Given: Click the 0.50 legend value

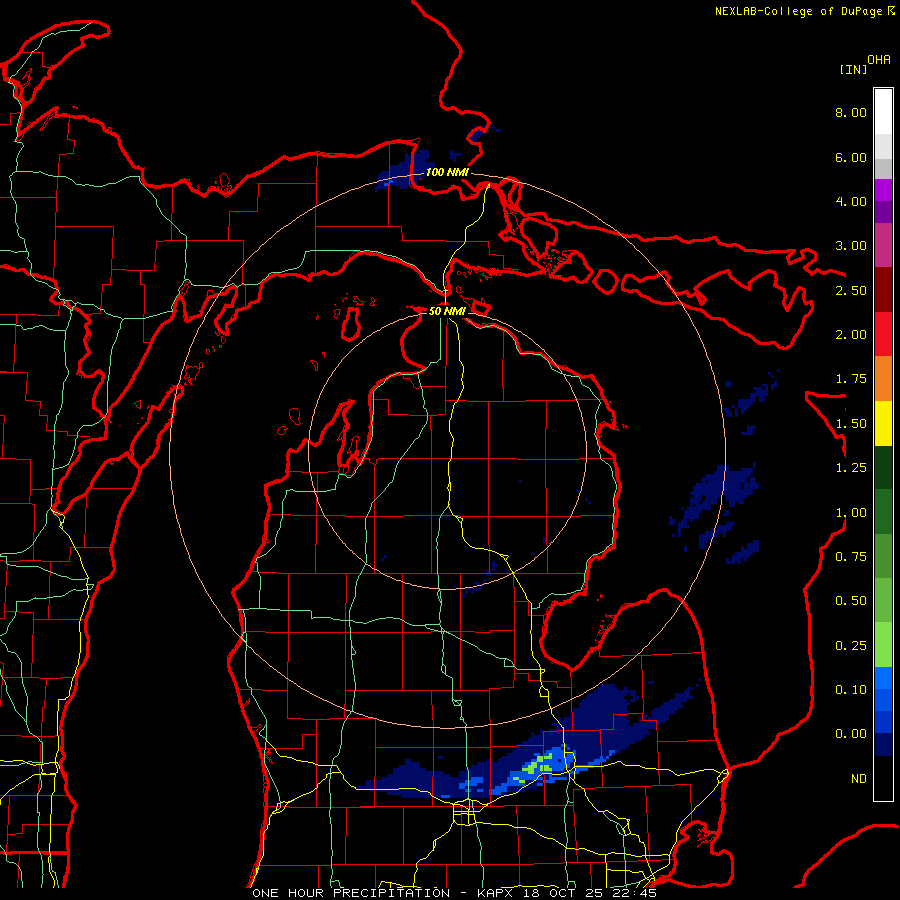Looking at the screenshot, I should tap(851, 601).
